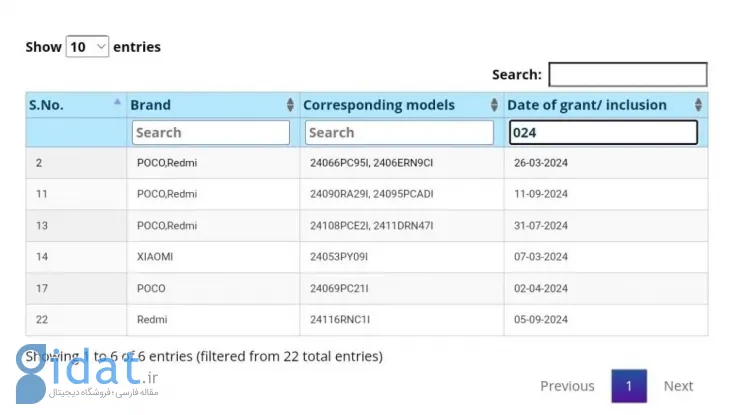Viewport: 740px width, 415px height.
Task: Click the Date of grant/ inclusion header
Action: point(587,105)
